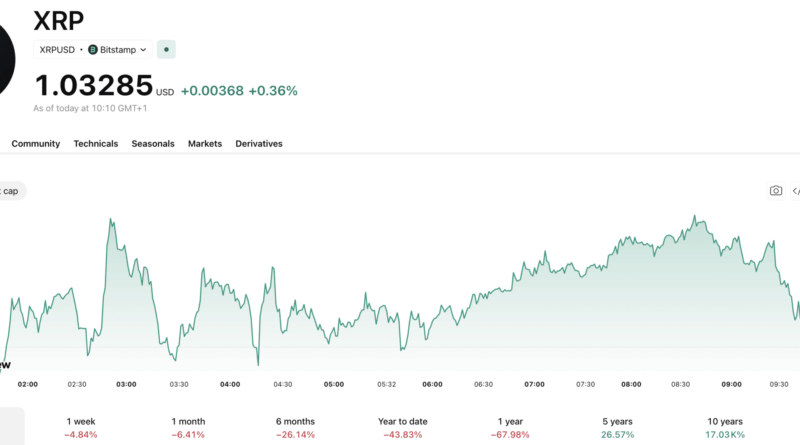Choose the Year to date range
This screenshot has height=445, width=800.
point(403,428)
